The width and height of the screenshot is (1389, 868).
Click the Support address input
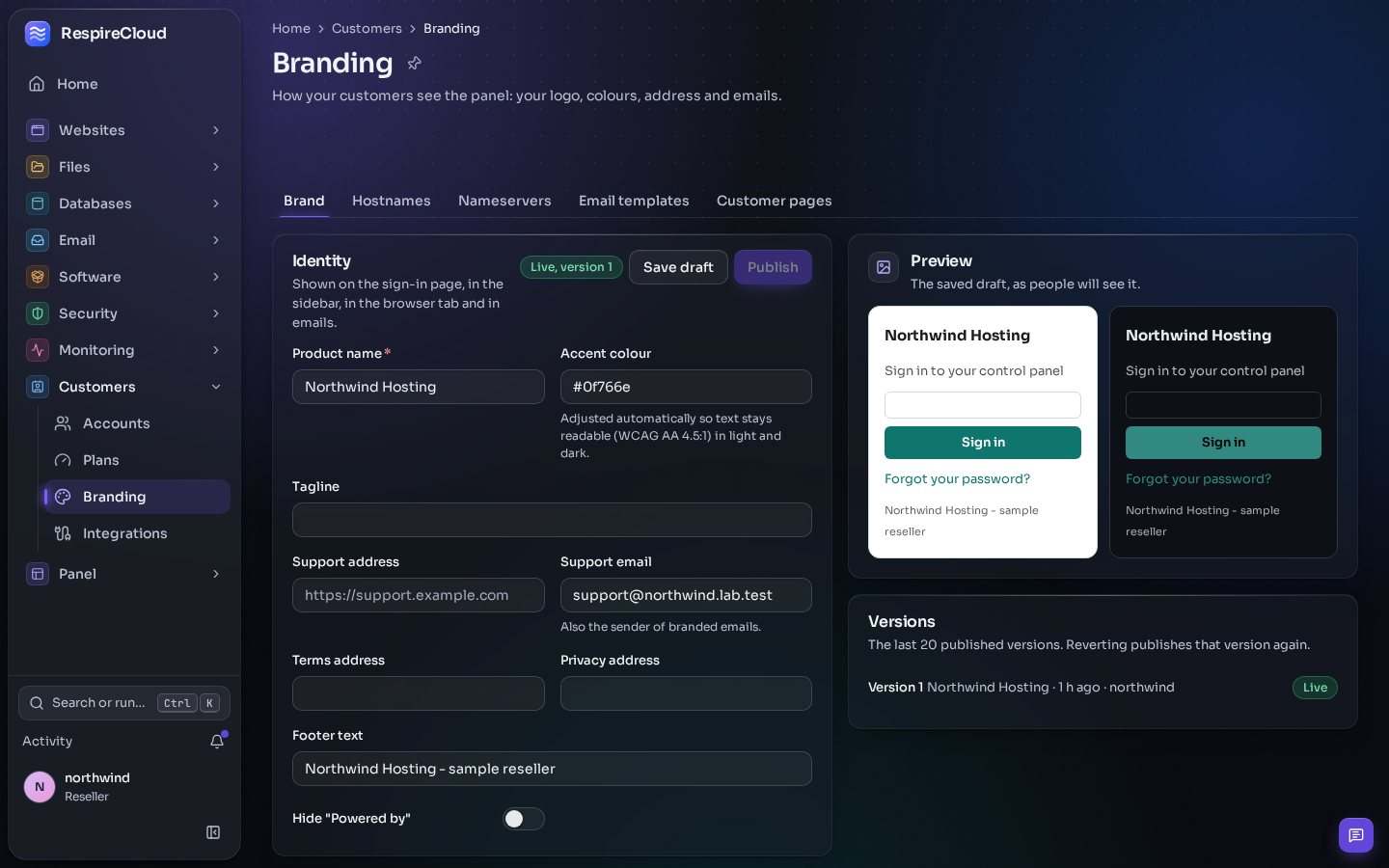pos(419,595)
